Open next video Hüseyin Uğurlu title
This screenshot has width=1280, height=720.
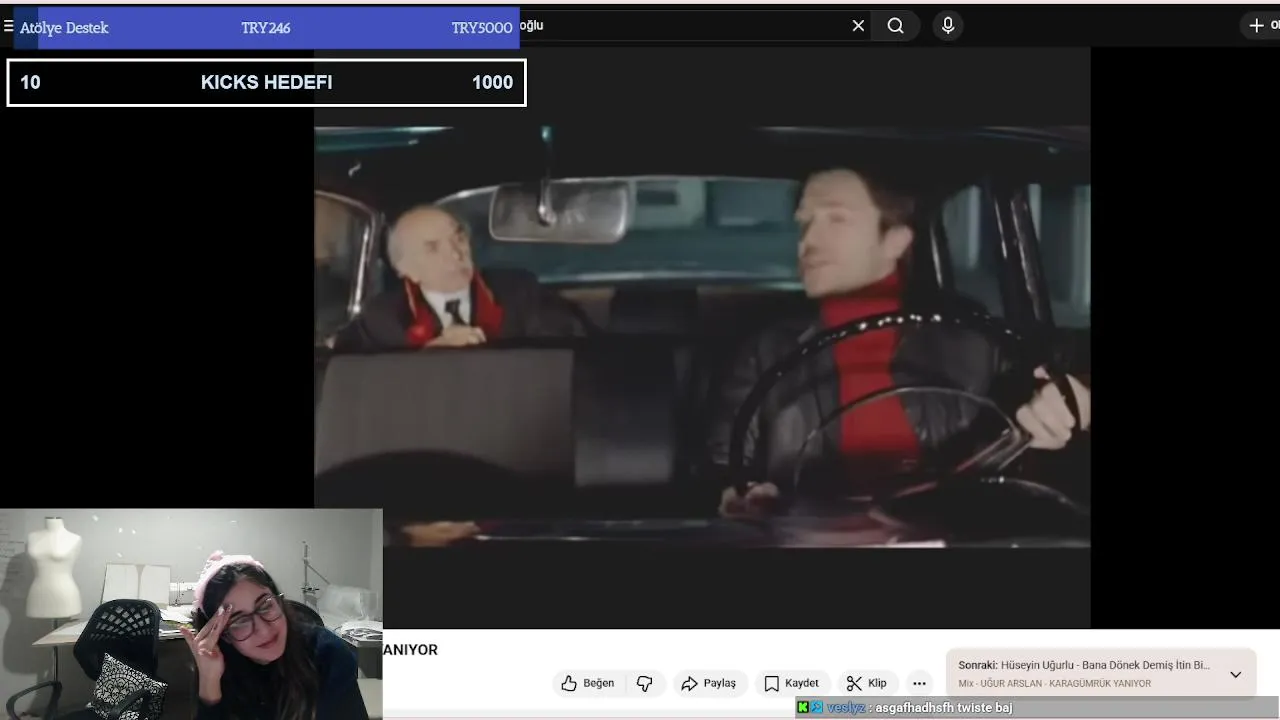click(1105, 665)
